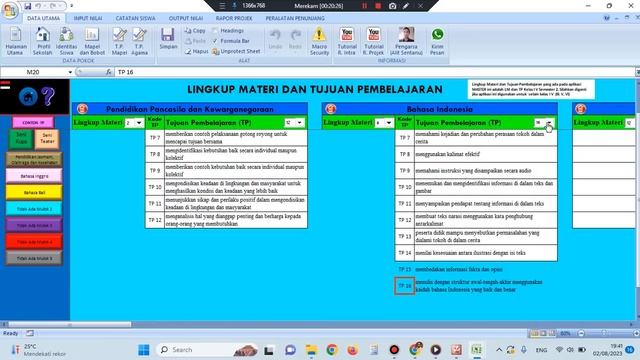The width and height of the screenshot is (640, 360).
Task: Select TP 7 cell under Pendidikan Pancasila
Action: click(x=155, y=138)
